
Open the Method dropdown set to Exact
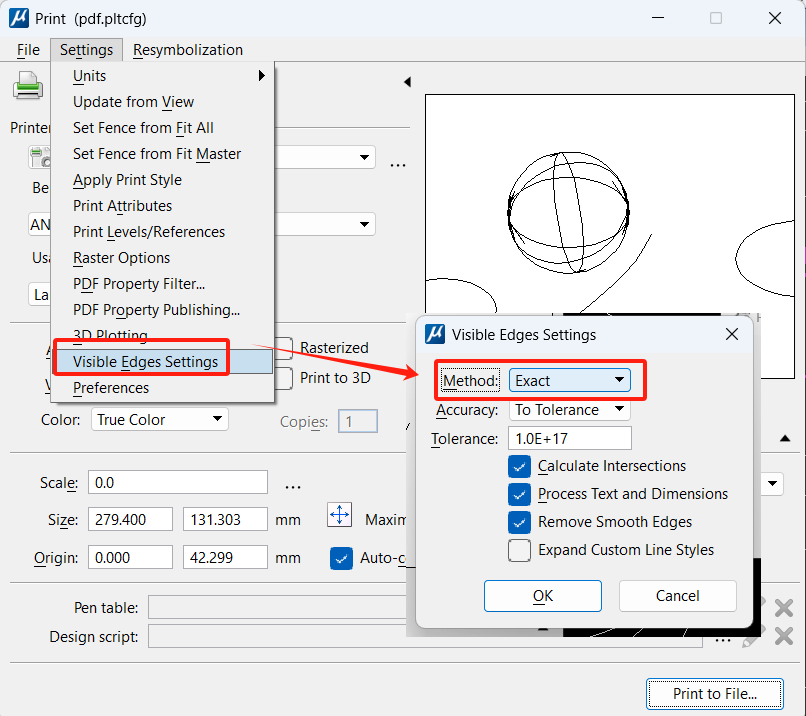(569, 380)
